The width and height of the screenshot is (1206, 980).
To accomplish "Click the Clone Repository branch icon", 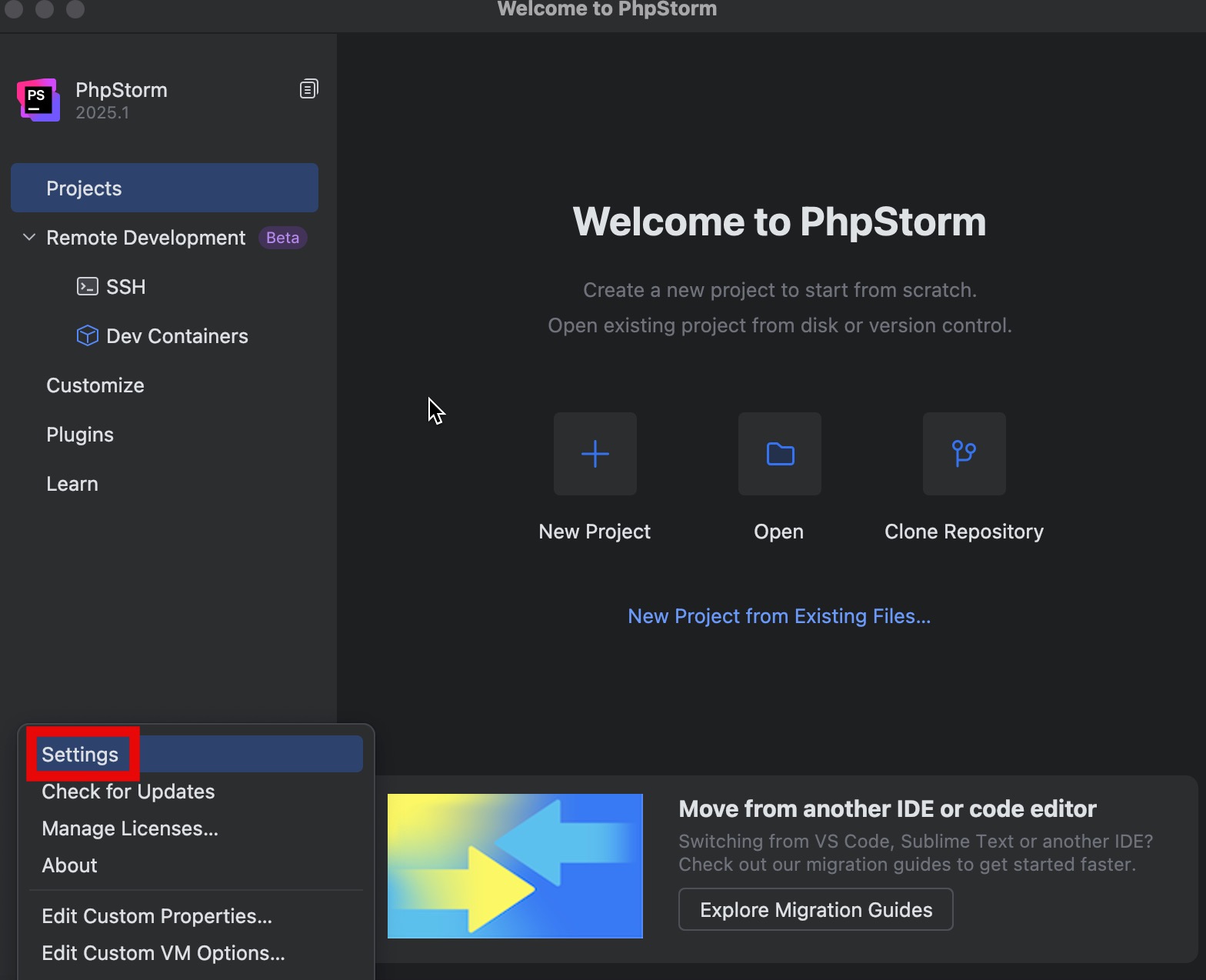I will tap(964, 454).
